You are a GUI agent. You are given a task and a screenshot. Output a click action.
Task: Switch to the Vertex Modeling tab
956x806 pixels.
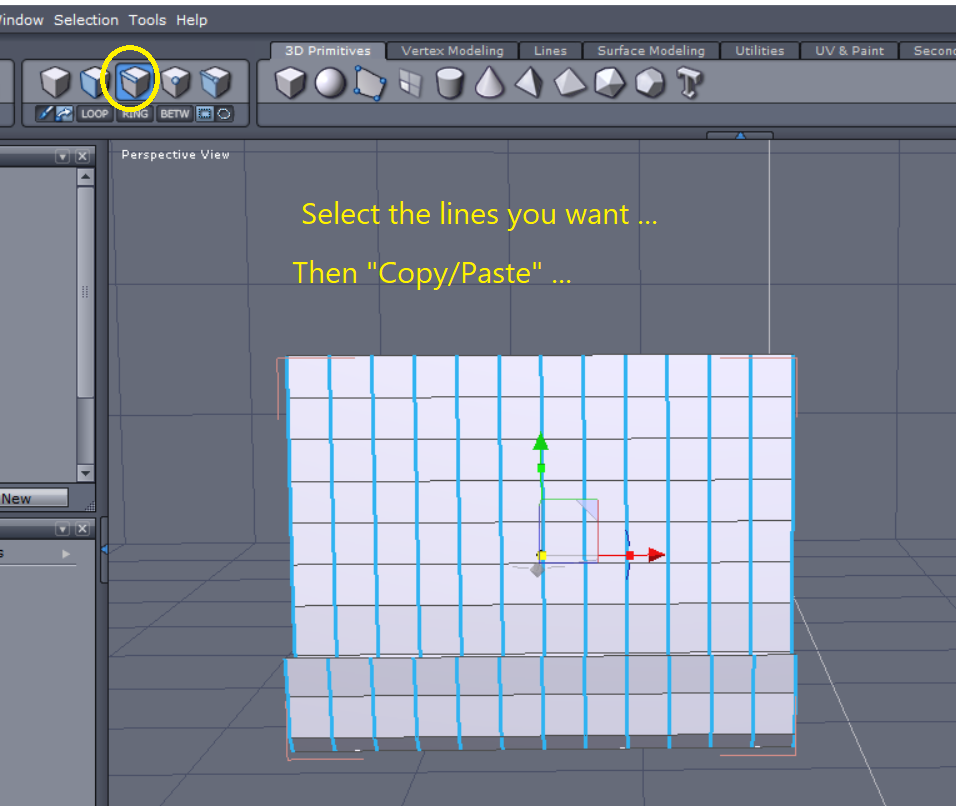click(452, 51)
